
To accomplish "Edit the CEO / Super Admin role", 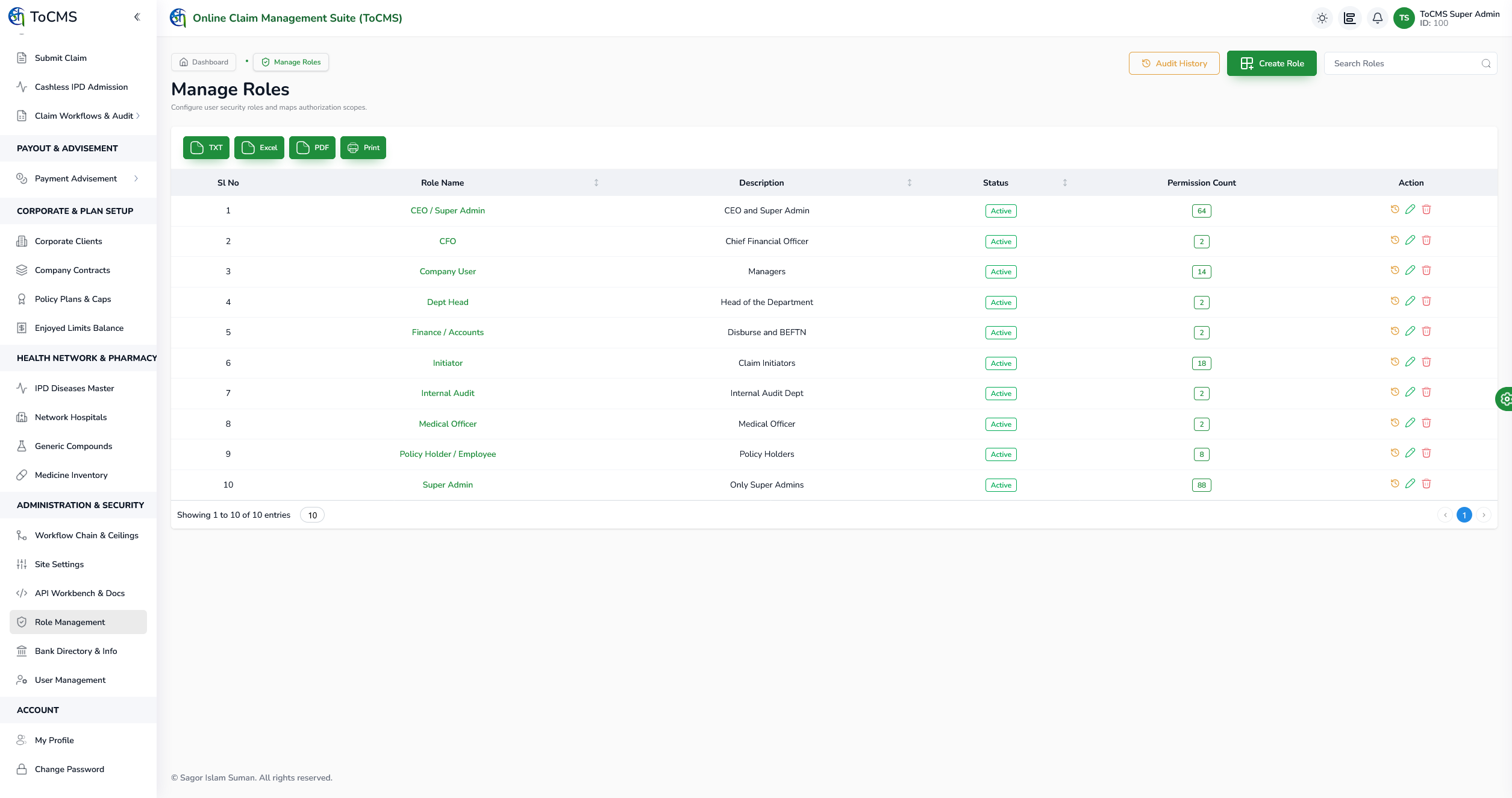I will click(x=1410, y=210).
